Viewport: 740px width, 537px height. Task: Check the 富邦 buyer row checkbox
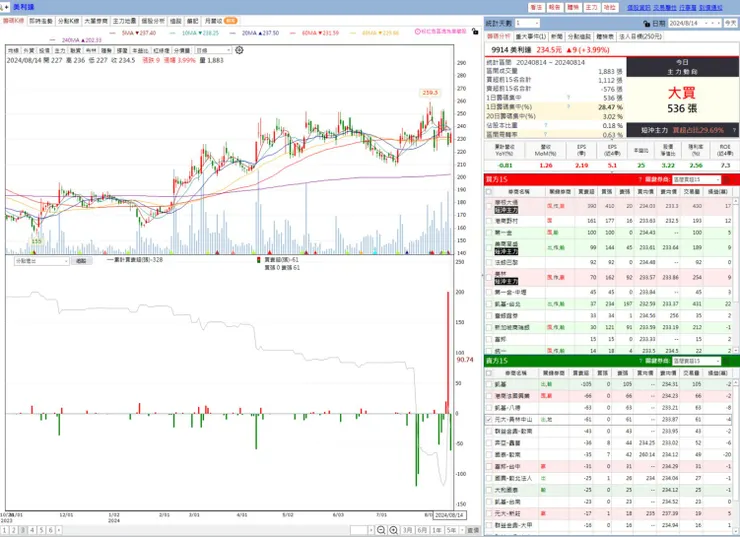pos(489,339)
